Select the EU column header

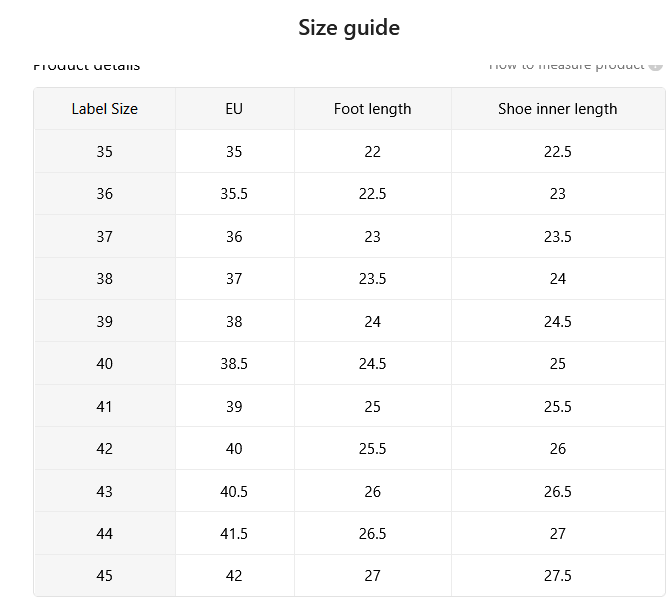coord(234,109)
